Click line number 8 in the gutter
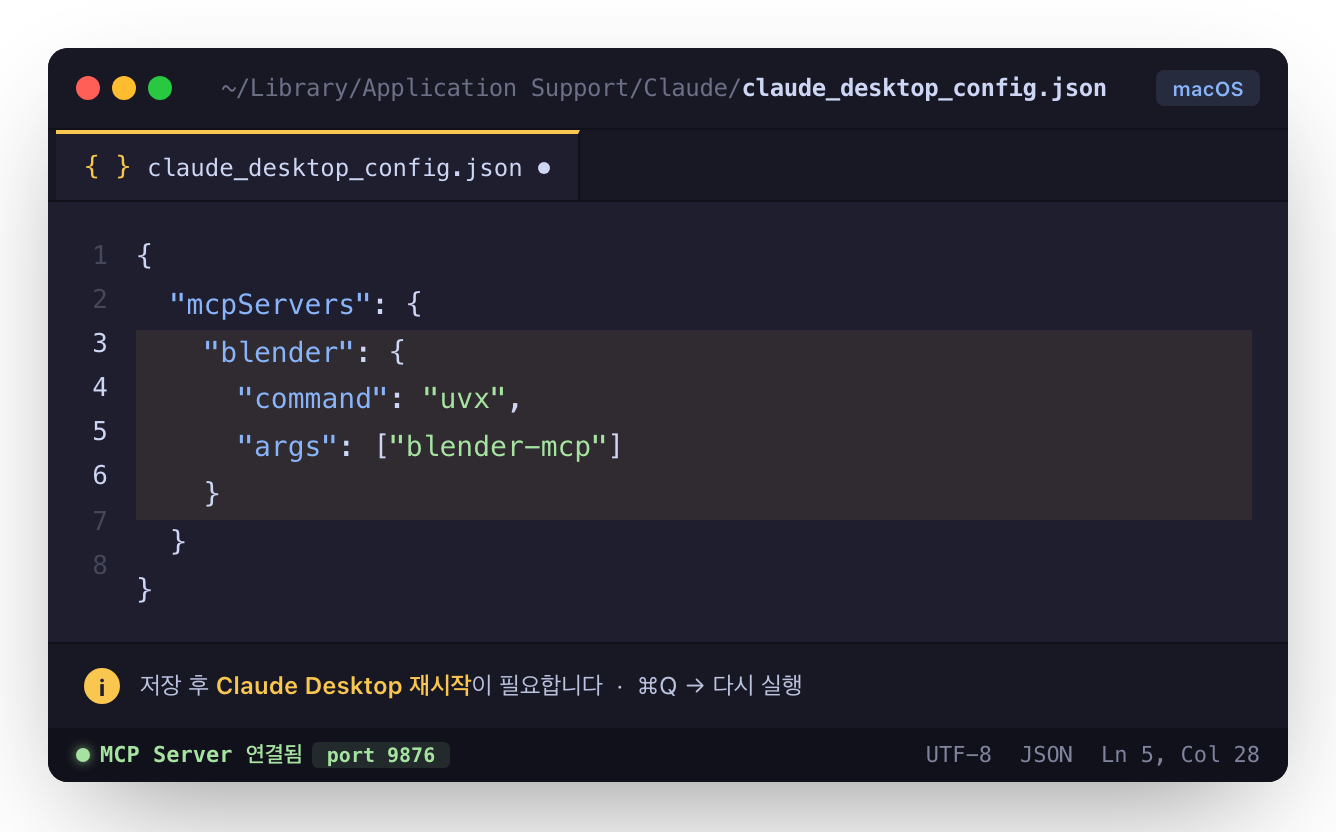 pos(100,565)
